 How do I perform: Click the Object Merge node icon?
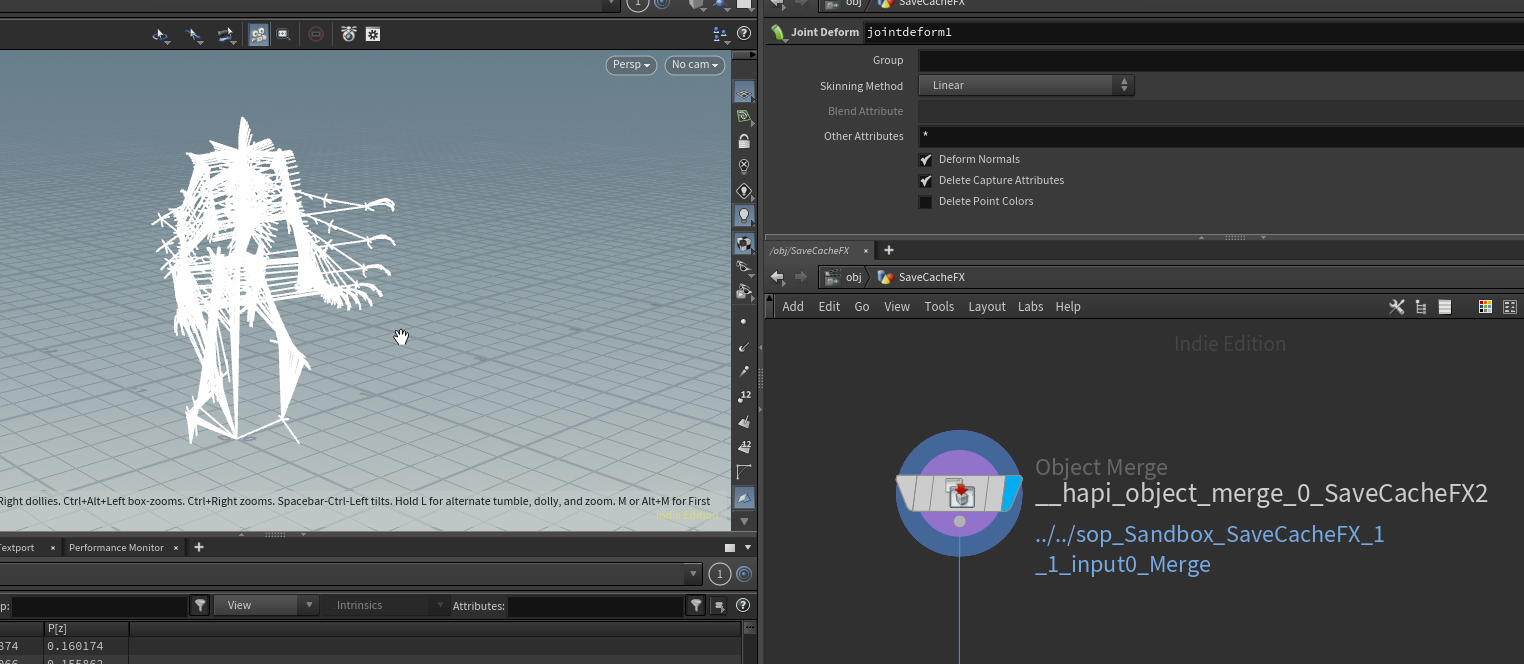pyautogui.click(x=959, y=493)
